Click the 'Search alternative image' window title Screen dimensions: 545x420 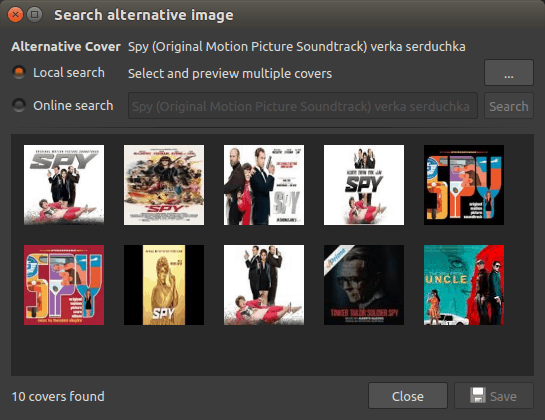click(x=144, y=15)
